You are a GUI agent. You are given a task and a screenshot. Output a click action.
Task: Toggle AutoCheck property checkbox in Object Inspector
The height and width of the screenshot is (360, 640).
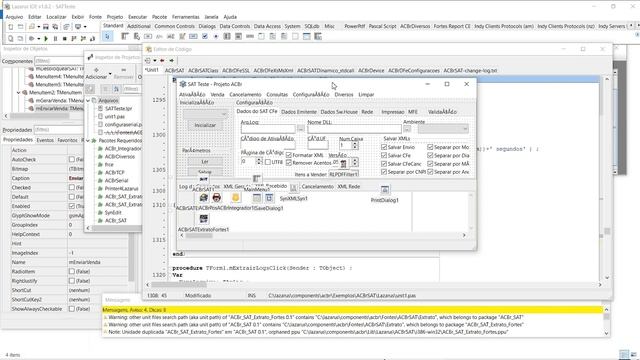point(72,159)
